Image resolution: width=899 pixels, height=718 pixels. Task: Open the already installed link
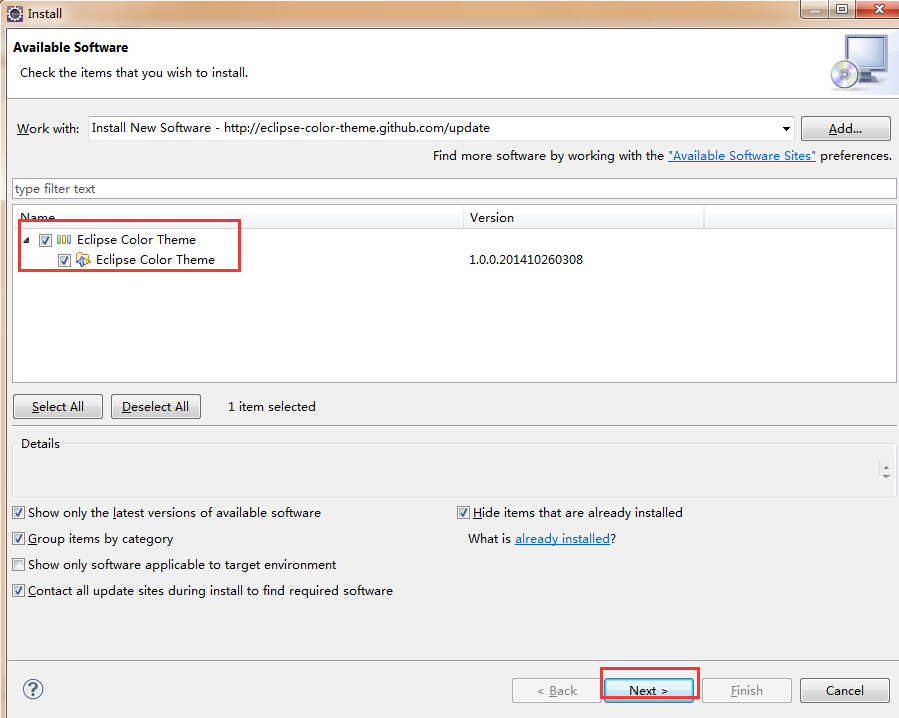click(x=562, y=538)
